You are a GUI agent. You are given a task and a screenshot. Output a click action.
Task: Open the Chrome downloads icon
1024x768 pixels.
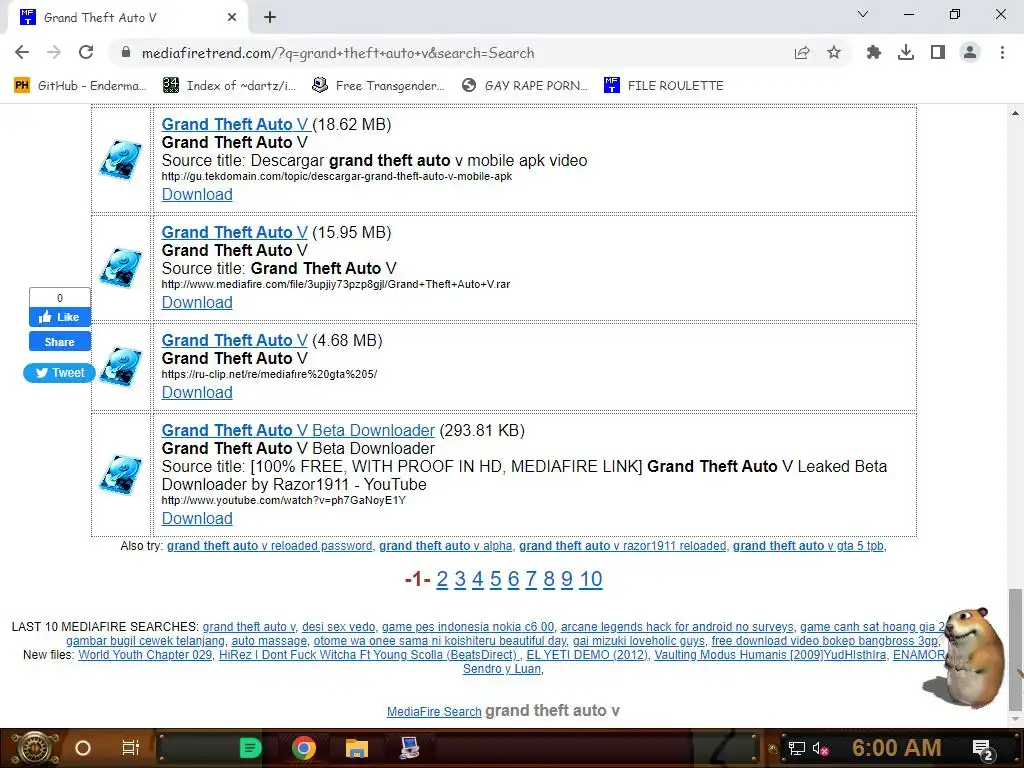pos(906,53)
